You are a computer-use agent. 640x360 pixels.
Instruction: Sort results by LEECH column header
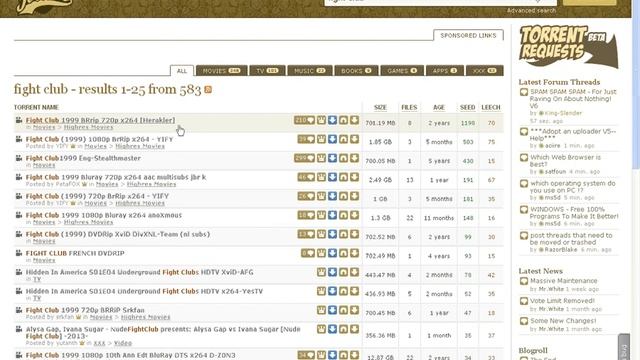(x=491, y=107)
